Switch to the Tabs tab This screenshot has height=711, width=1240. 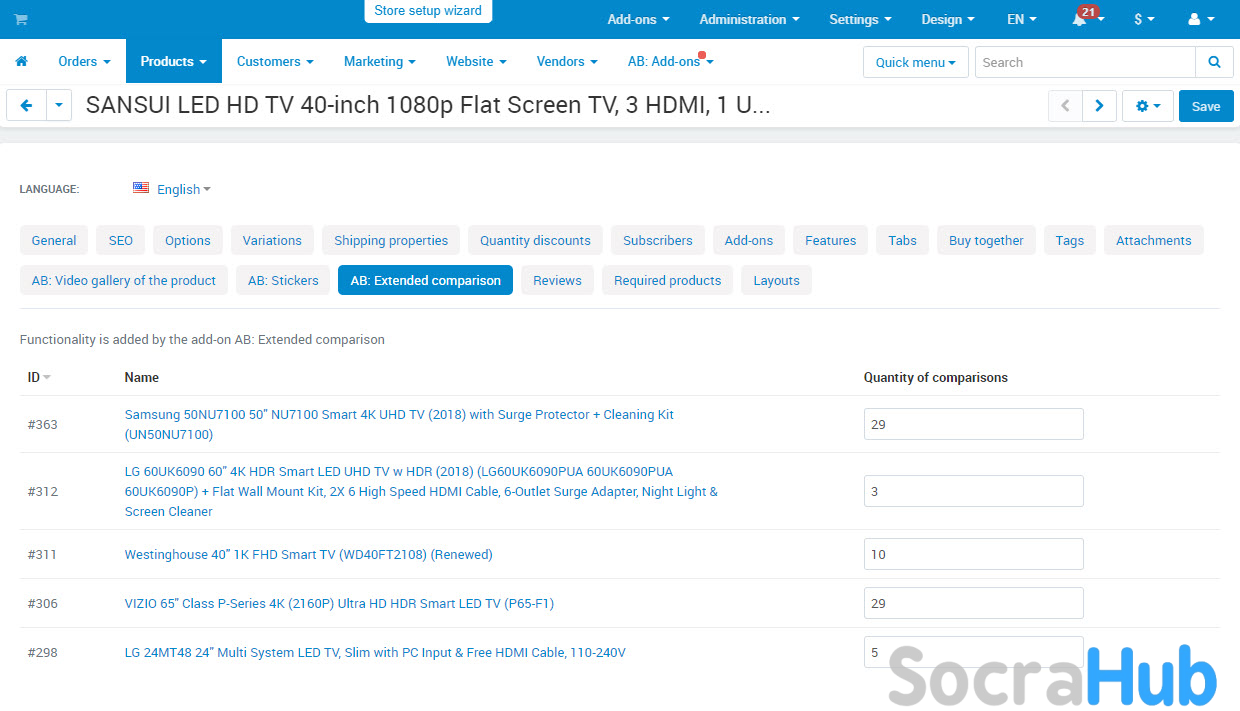[903, 240]
